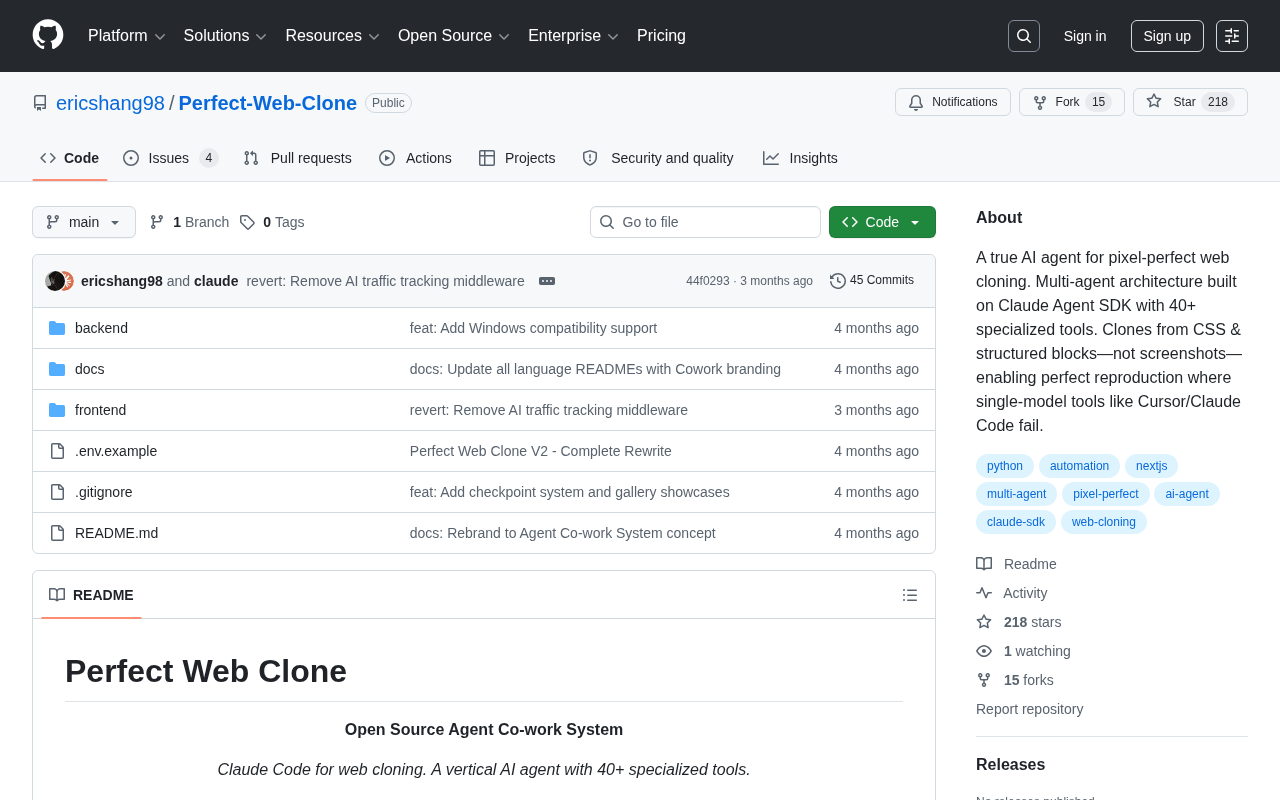Select the multi-agent topic tag
Image resolution: width=1280 pixels, height=800 pixels.
click(1016, 494)
